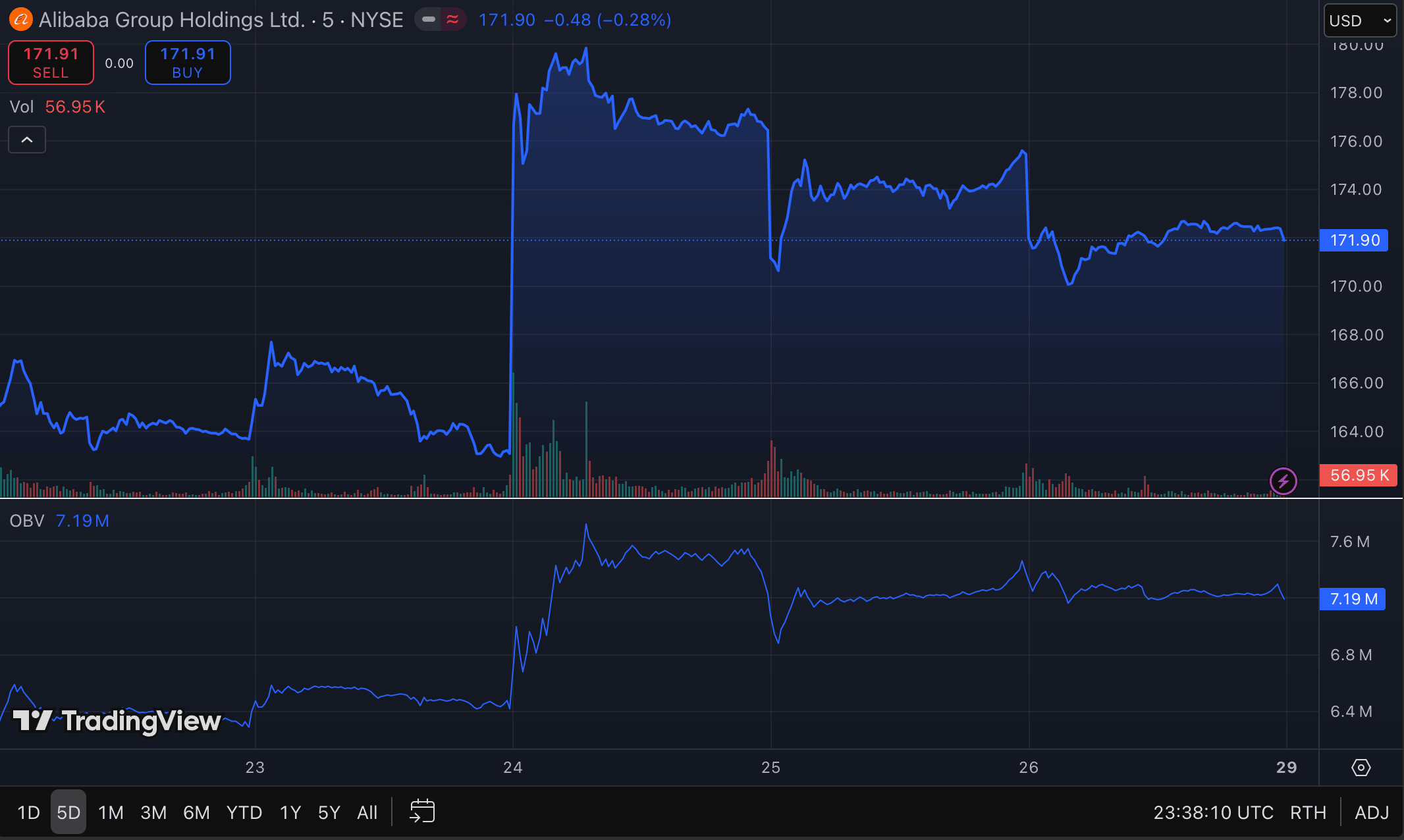Screen dimensions: 1404x840
Task: Switch to the 1M time range
Action: coord(111,812)
